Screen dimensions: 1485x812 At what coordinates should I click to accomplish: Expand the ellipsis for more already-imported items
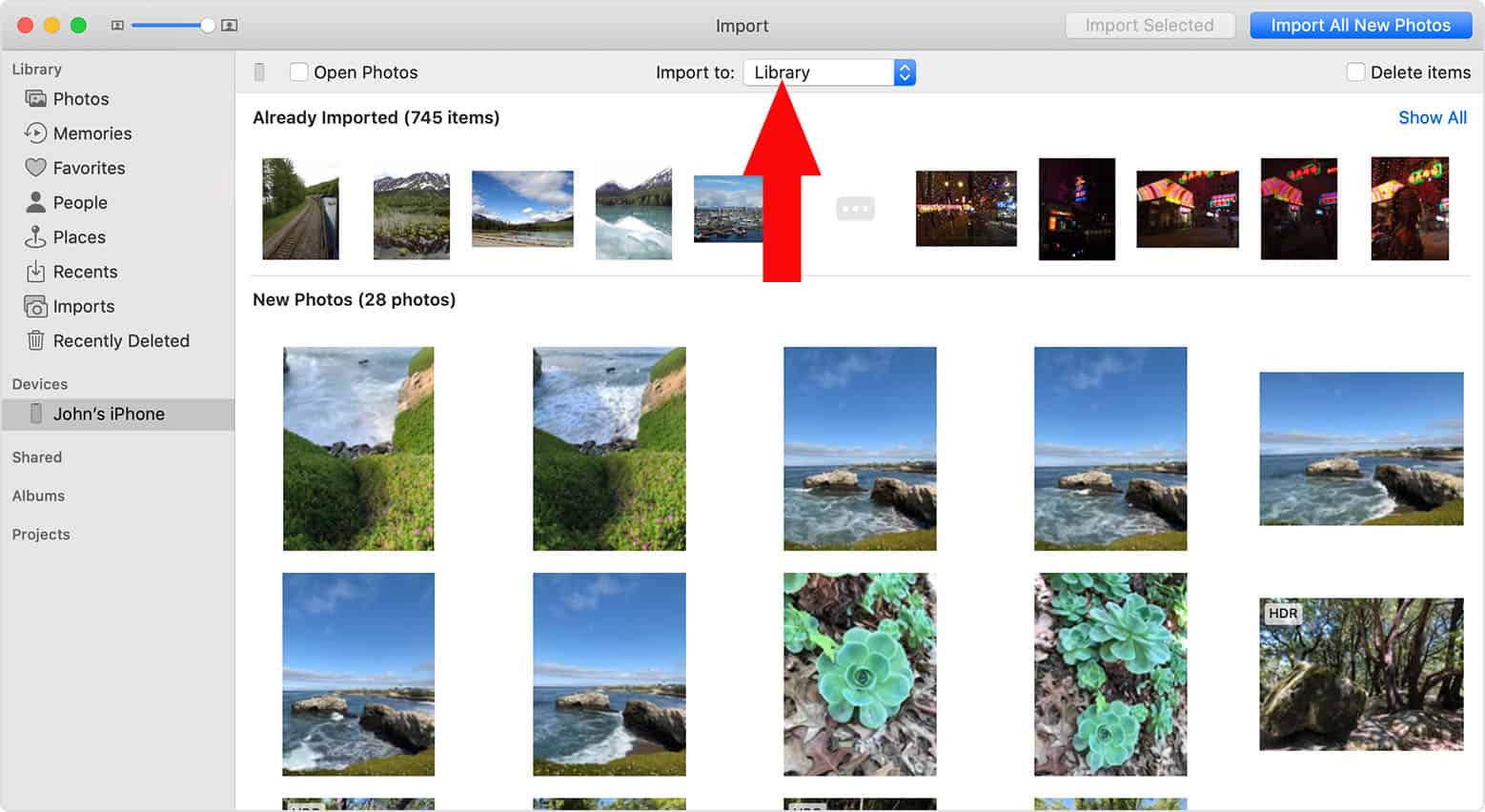click(x=855, y=209)
